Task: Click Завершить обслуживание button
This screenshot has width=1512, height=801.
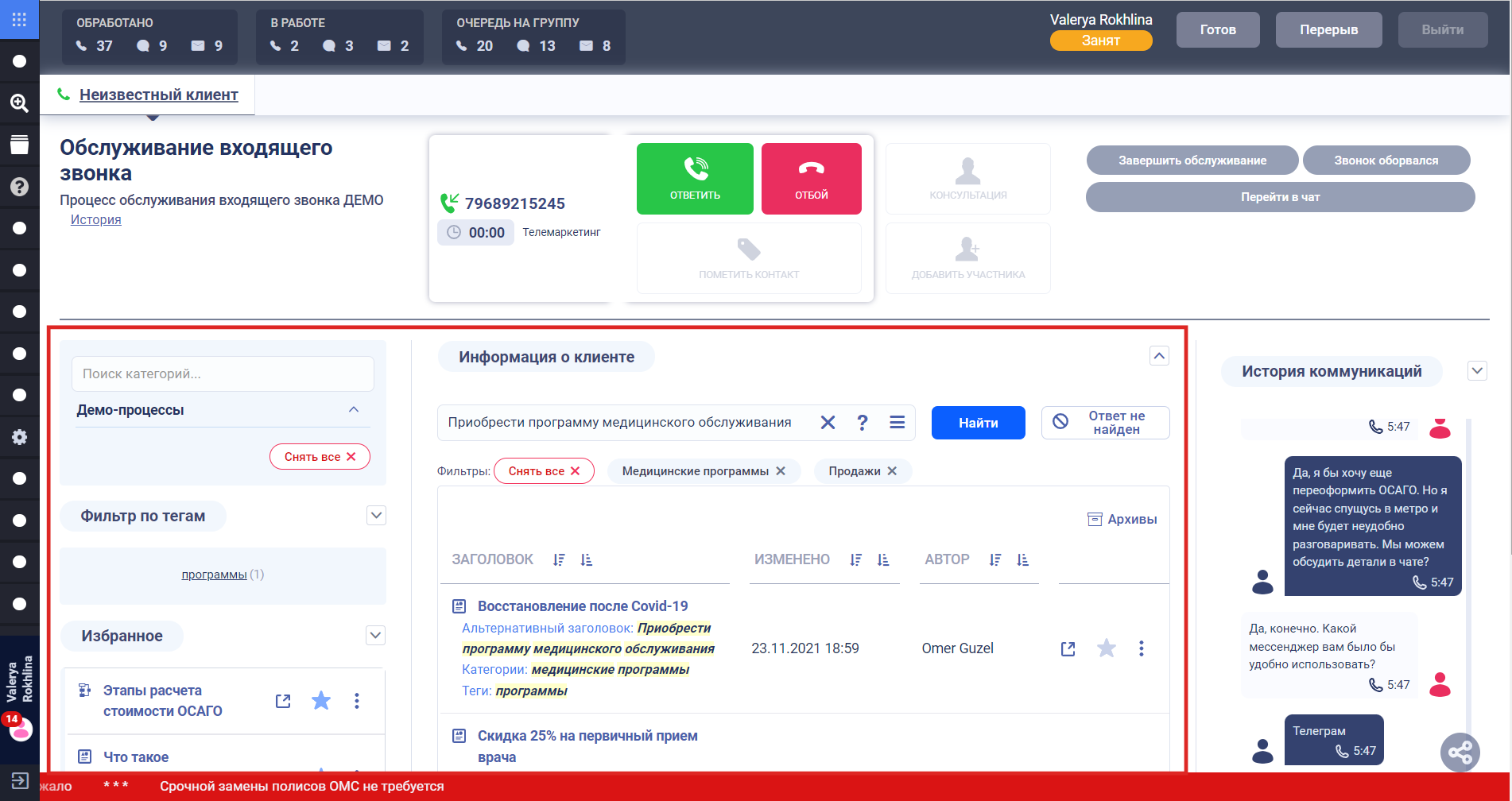Action: pos(1192,161)
